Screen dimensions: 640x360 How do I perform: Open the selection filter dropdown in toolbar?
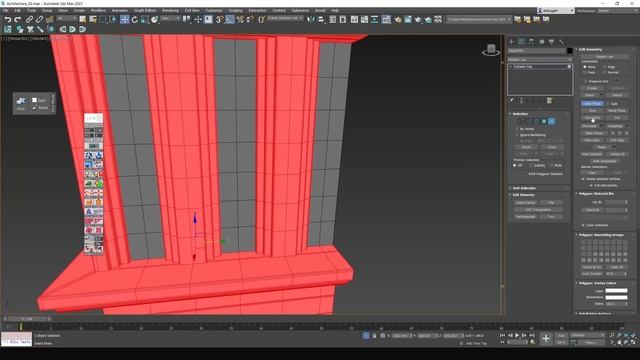click(67, 19)
